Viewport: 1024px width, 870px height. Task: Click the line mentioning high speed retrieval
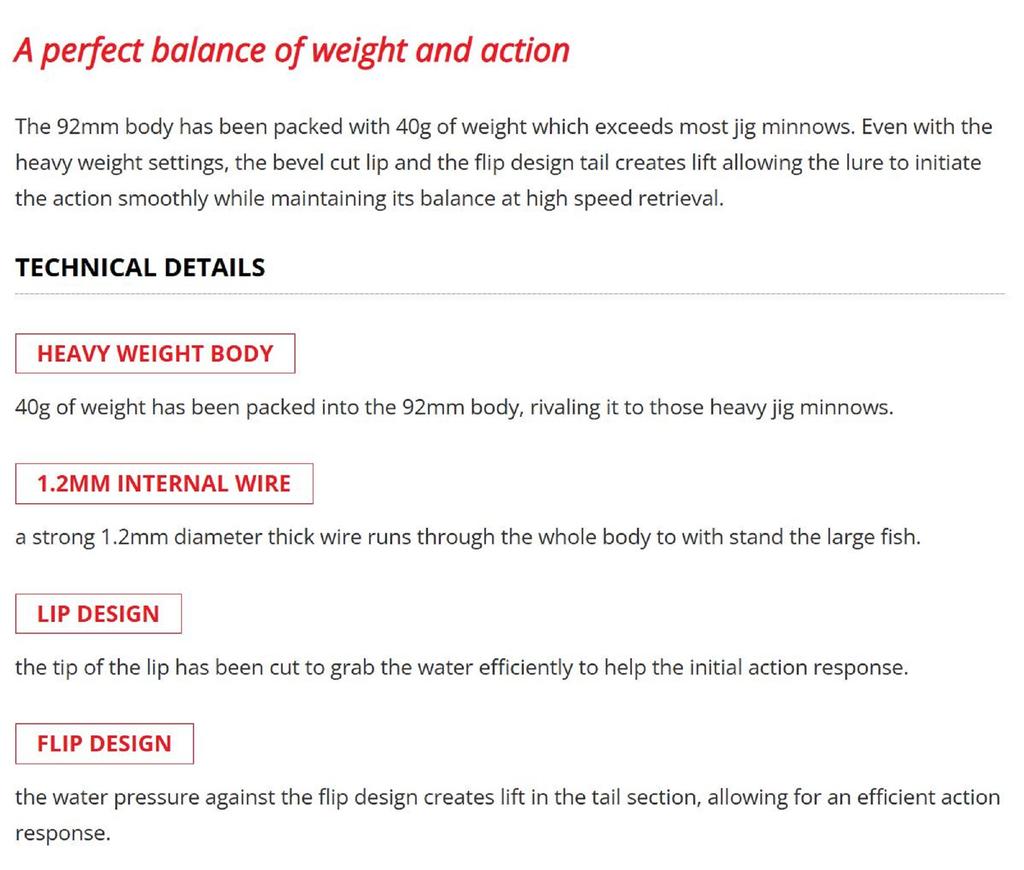370,198
